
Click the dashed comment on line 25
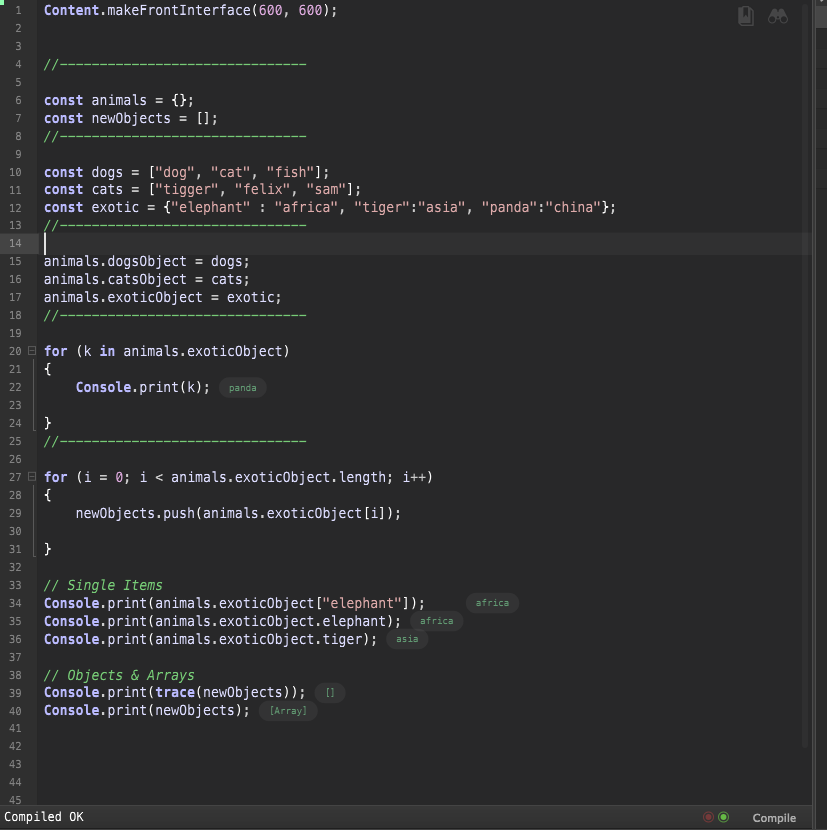point(175,441)
